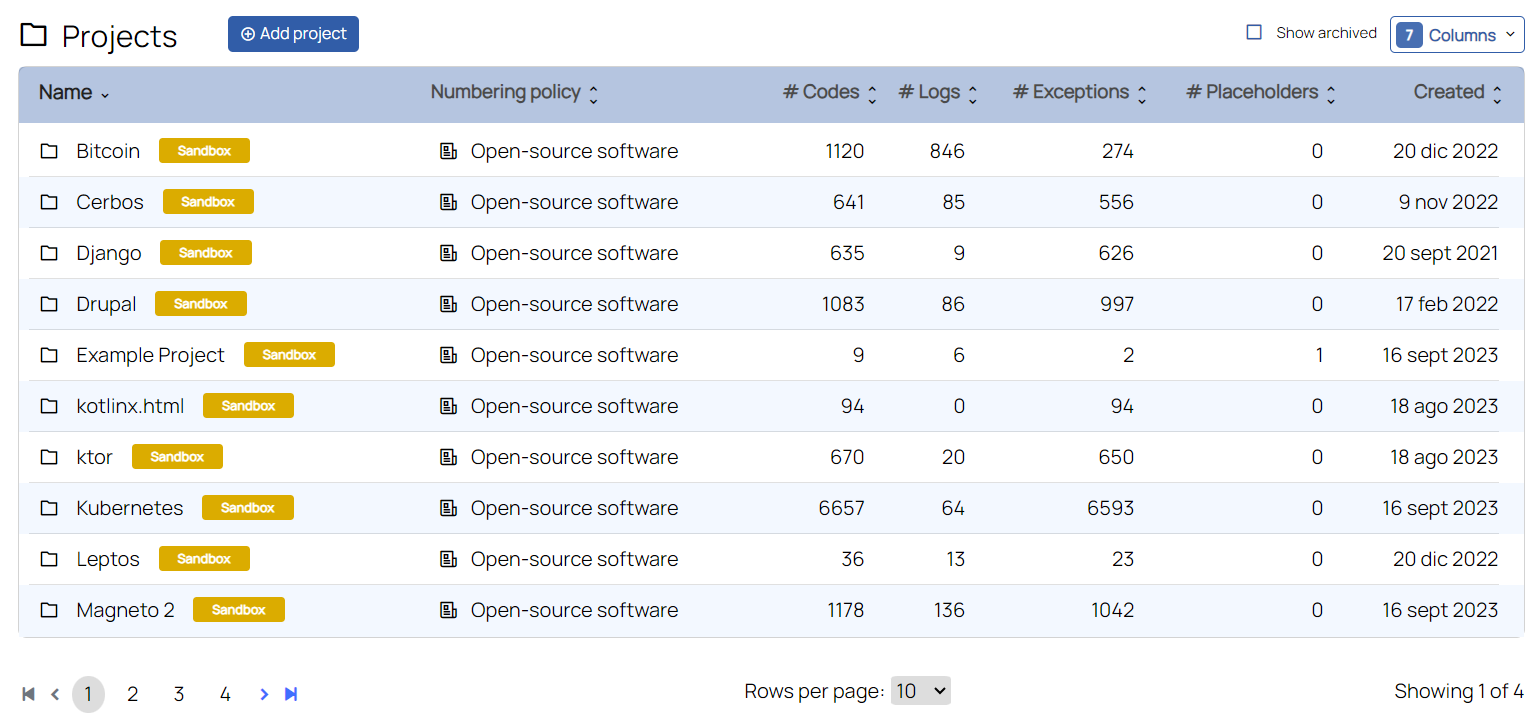The image size is (1537, 723).
Task: Go to previous page arrow
Action: click(x=55, y=694)
